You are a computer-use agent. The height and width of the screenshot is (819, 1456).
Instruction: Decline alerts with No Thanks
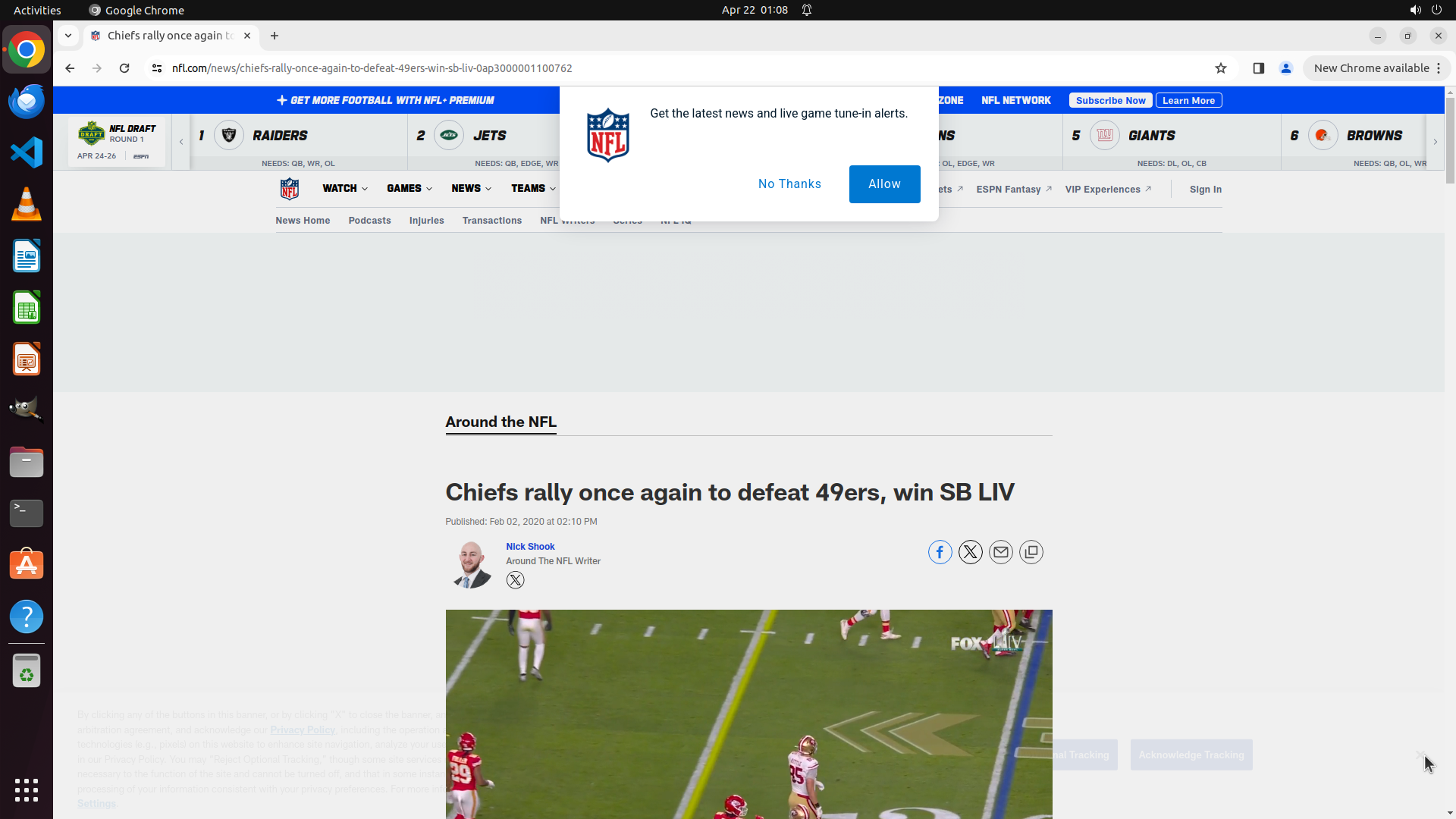(x=789, y=184)
